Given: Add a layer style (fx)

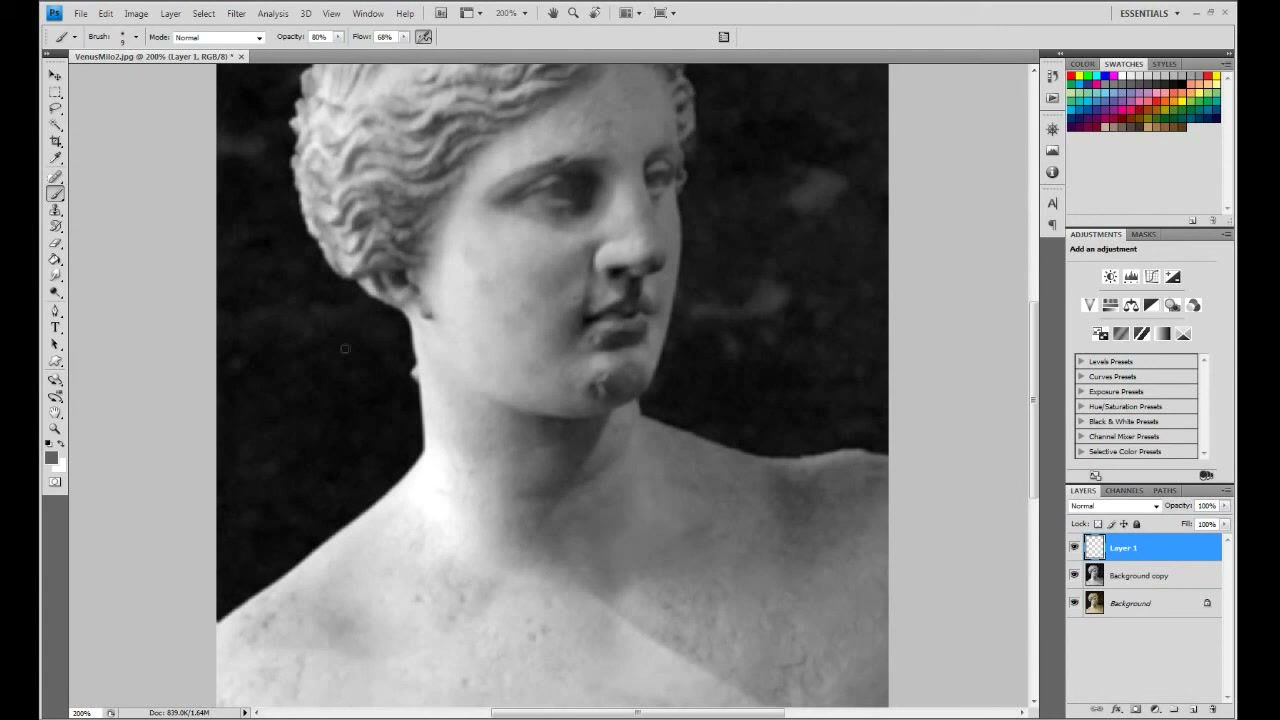Looking at the screenshot, I should click(1116, 709).
